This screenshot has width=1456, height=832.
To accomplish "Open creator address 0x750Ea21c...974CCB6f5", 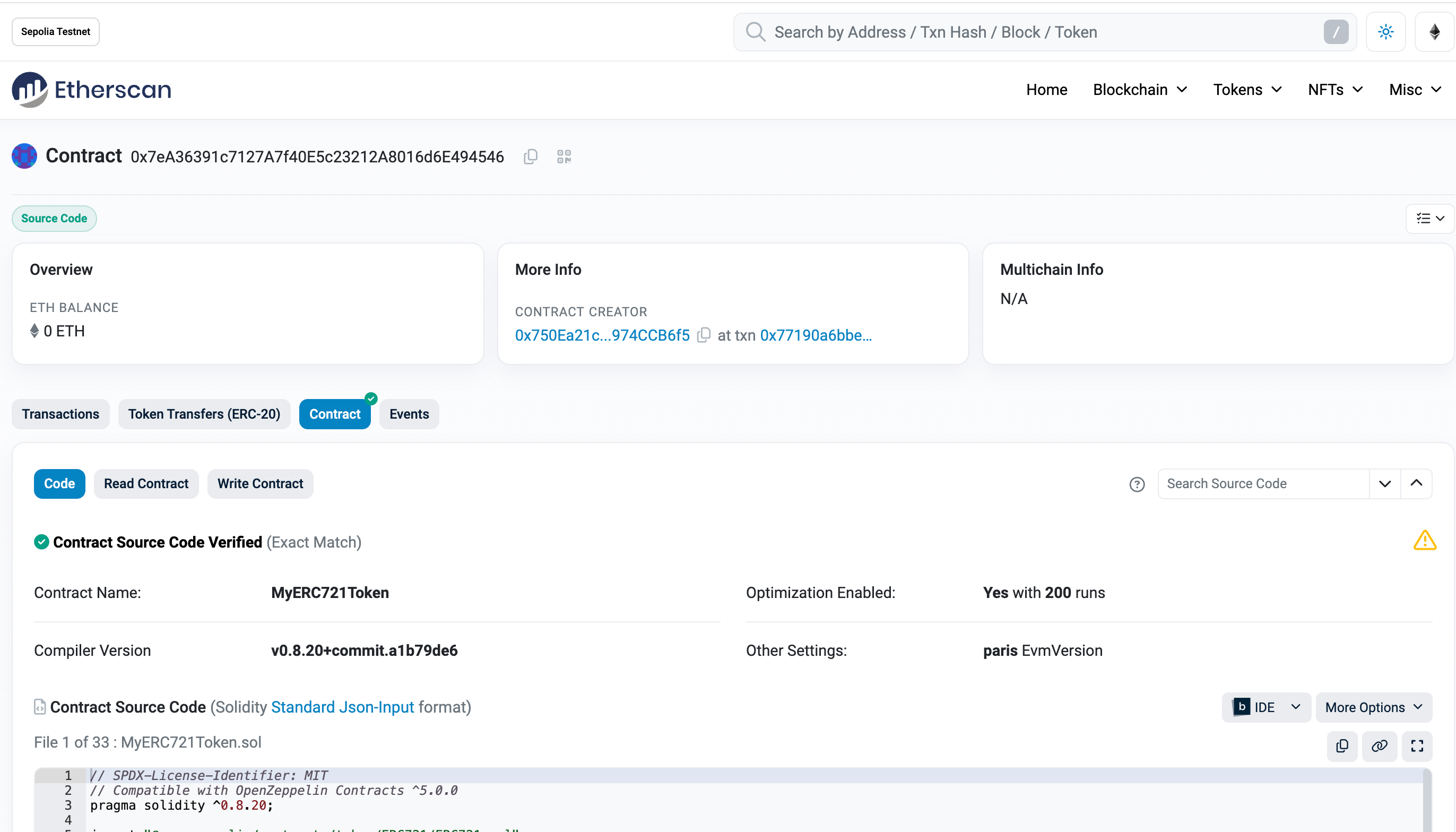I will click(602, 335).
